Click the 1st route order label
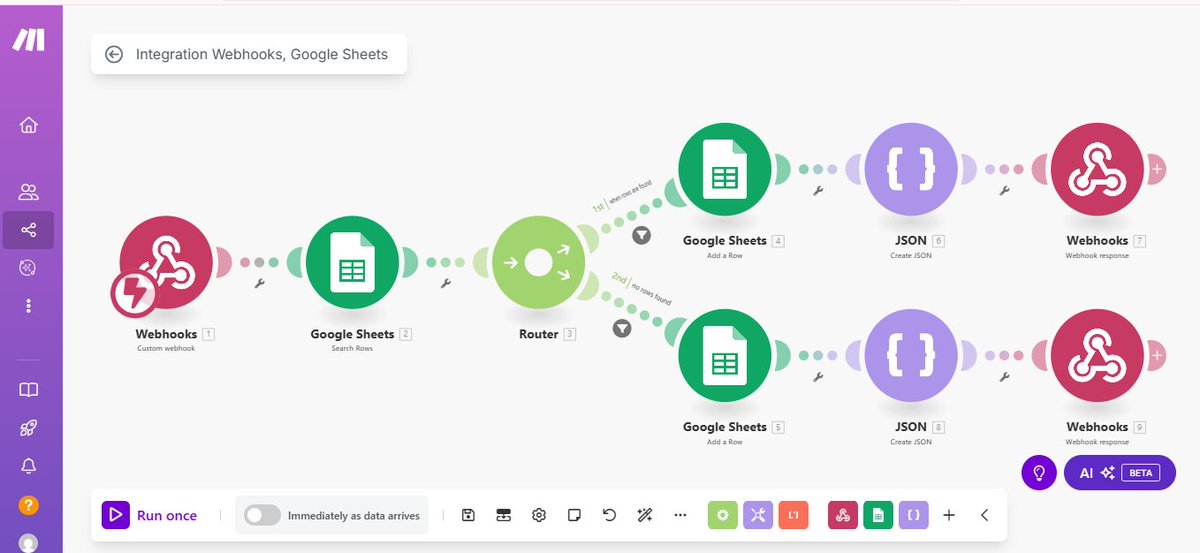 click(x=598, y=207)
